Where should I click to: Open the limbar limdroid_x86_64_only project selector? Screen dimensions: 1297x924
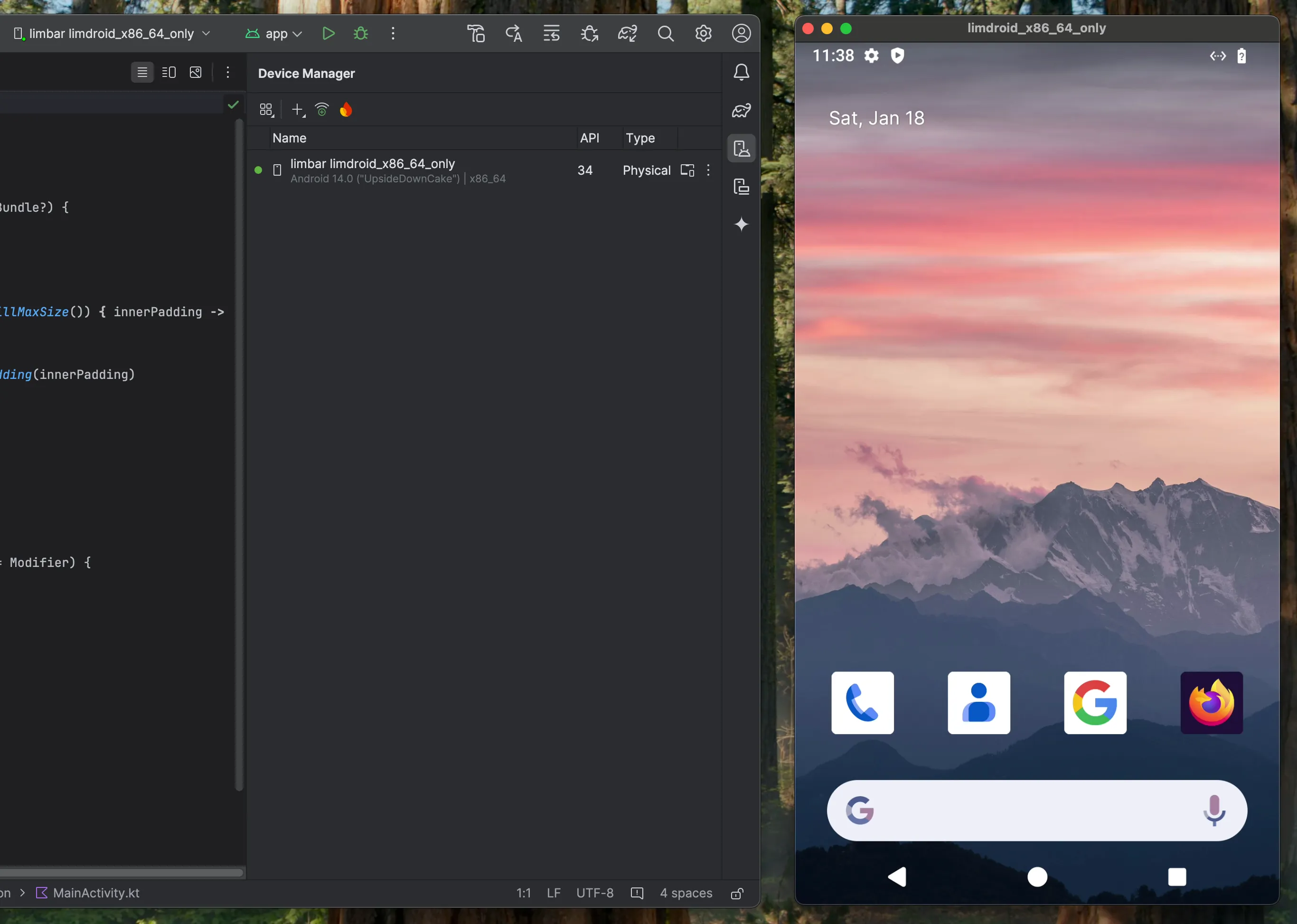click(x=112, y=33)
